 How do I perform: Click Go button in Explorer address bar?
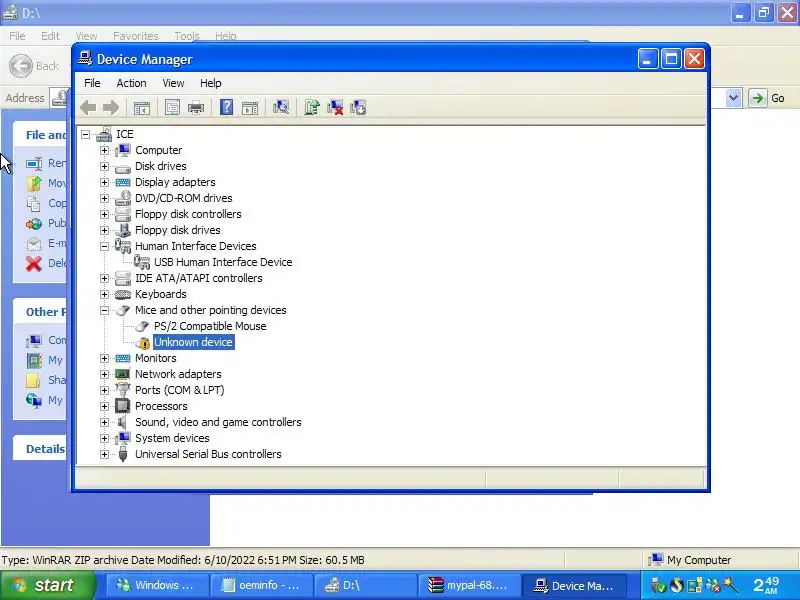768,98
